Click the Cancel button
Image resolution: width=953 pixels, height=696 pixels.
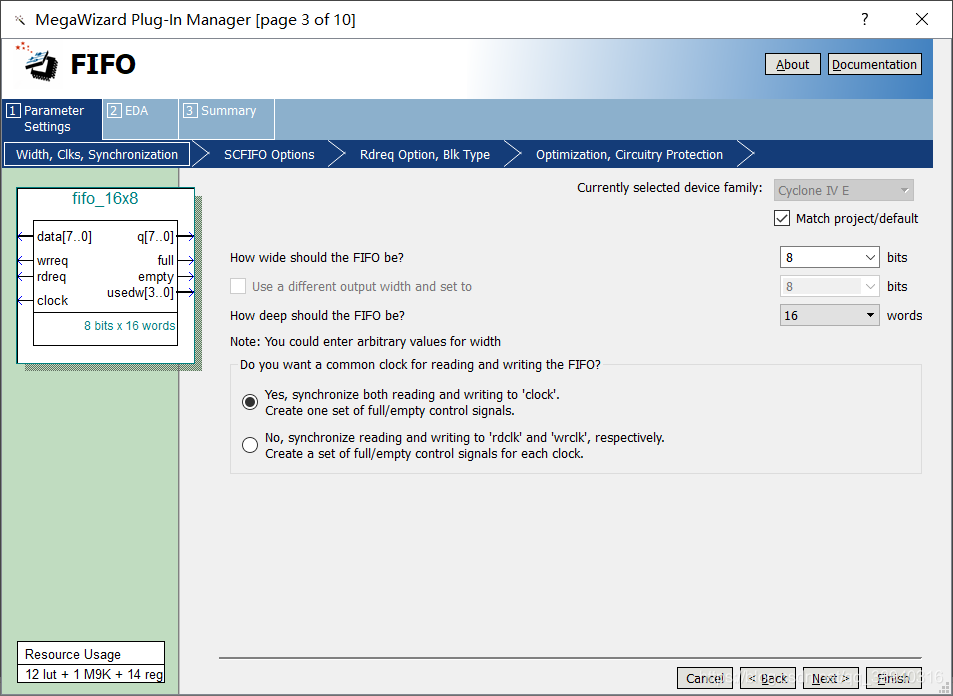(x=705, y=678)
